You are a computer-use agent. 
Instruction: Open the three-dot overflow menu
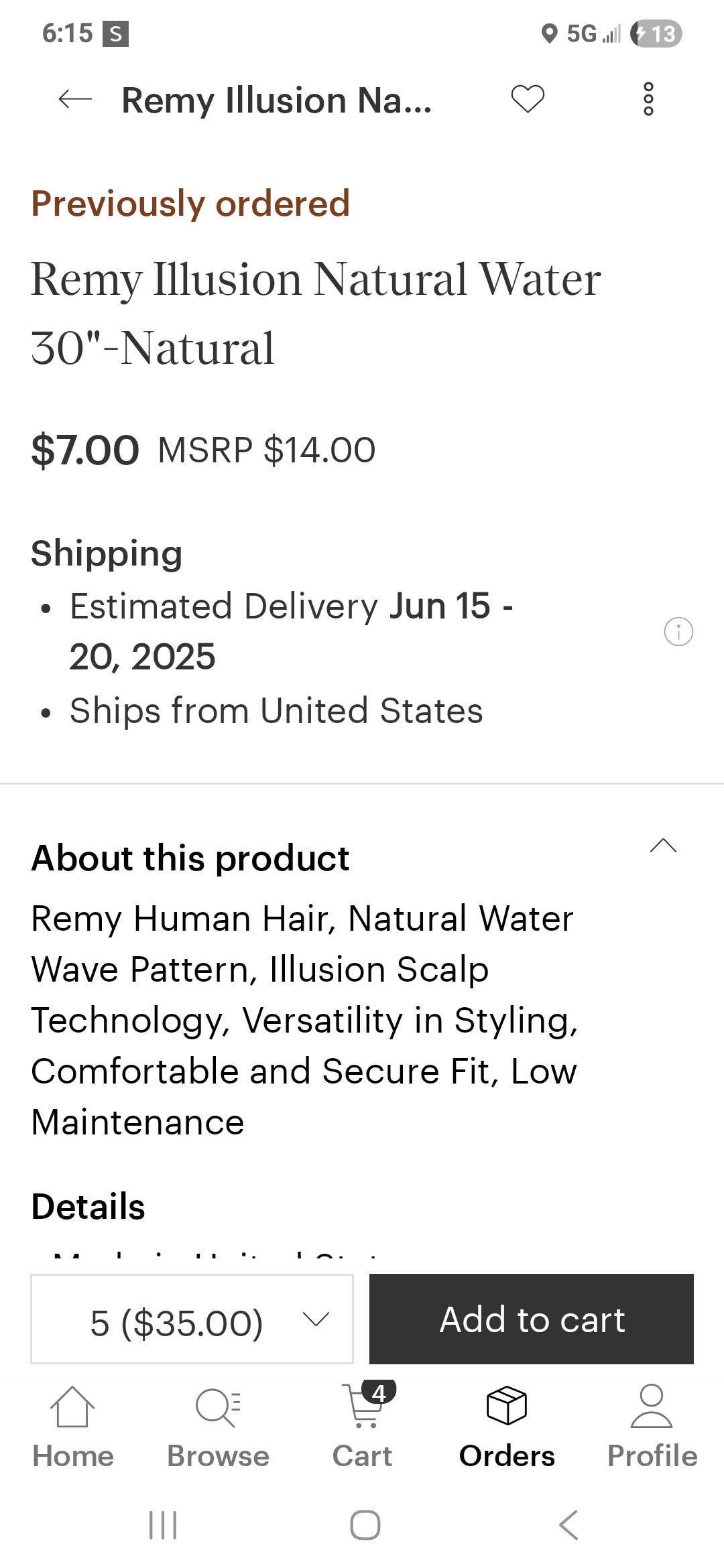click(648, 99)
